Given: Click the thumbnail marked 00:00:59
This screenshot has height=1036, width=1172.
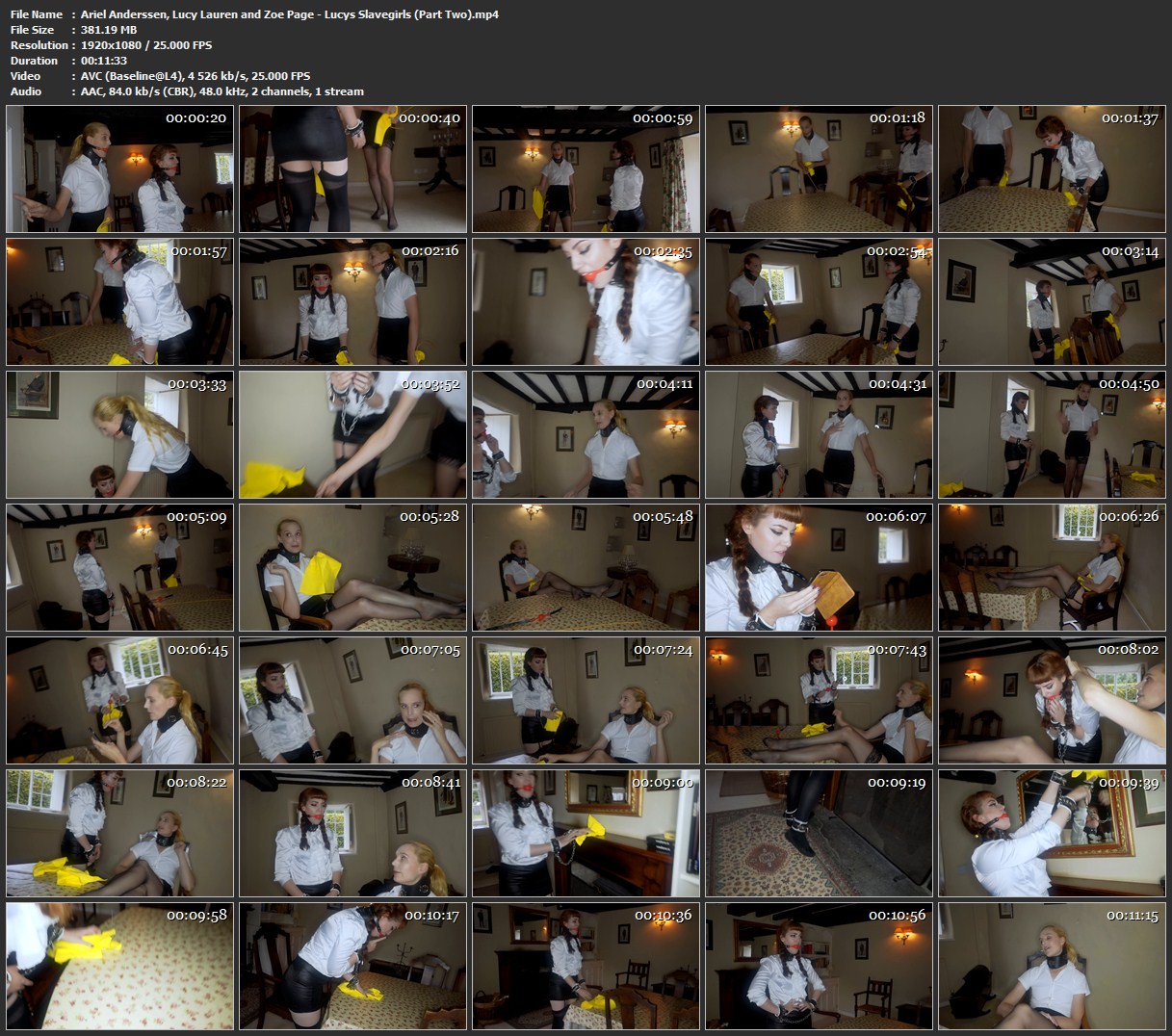Looking at the screenshot, I should pyautogui.click(x=586, y=169).
